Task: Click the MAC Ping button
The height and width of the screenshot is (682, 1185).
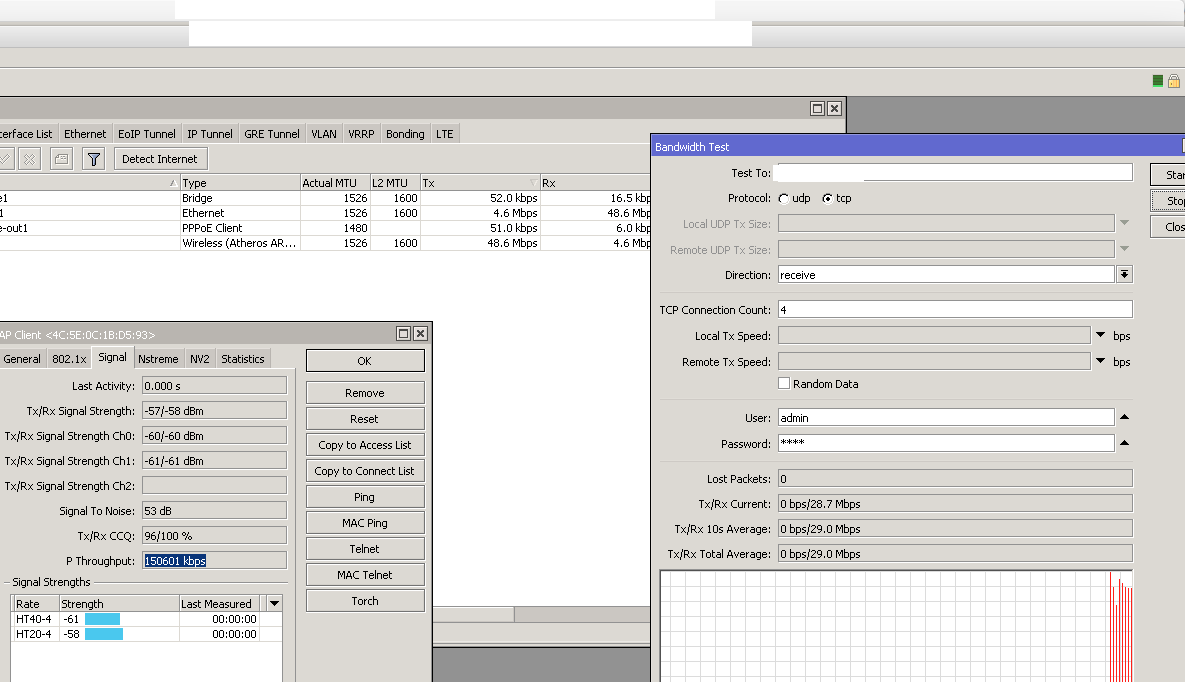Action: (365, 523)
